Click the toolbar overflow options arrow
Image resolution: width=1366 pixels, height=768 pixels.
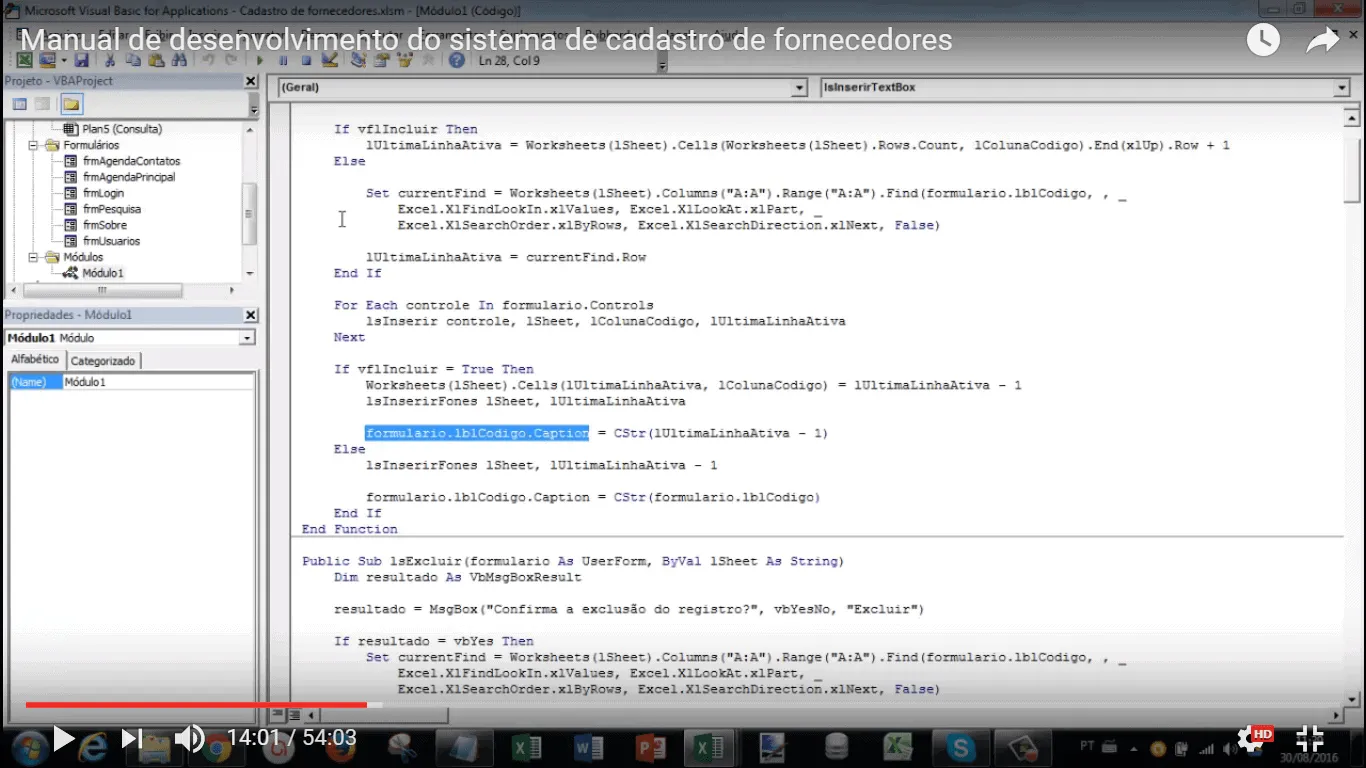662,66
